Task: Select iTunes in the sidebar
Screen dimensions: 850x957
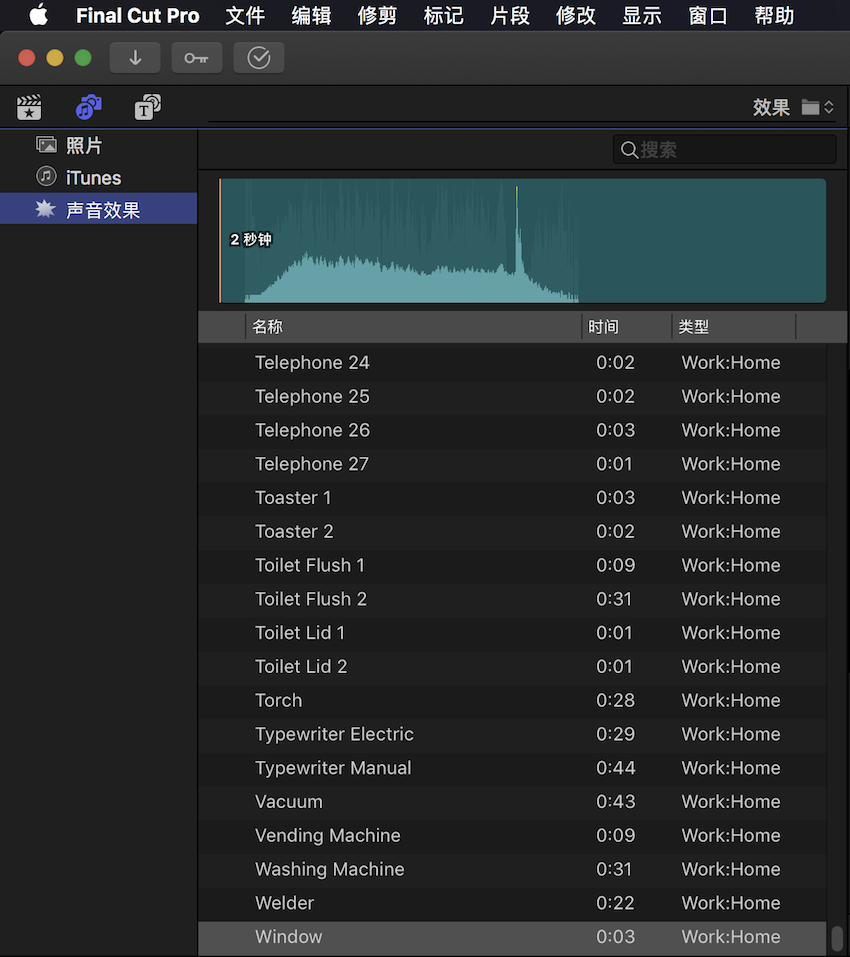Action: coord(98,178)
